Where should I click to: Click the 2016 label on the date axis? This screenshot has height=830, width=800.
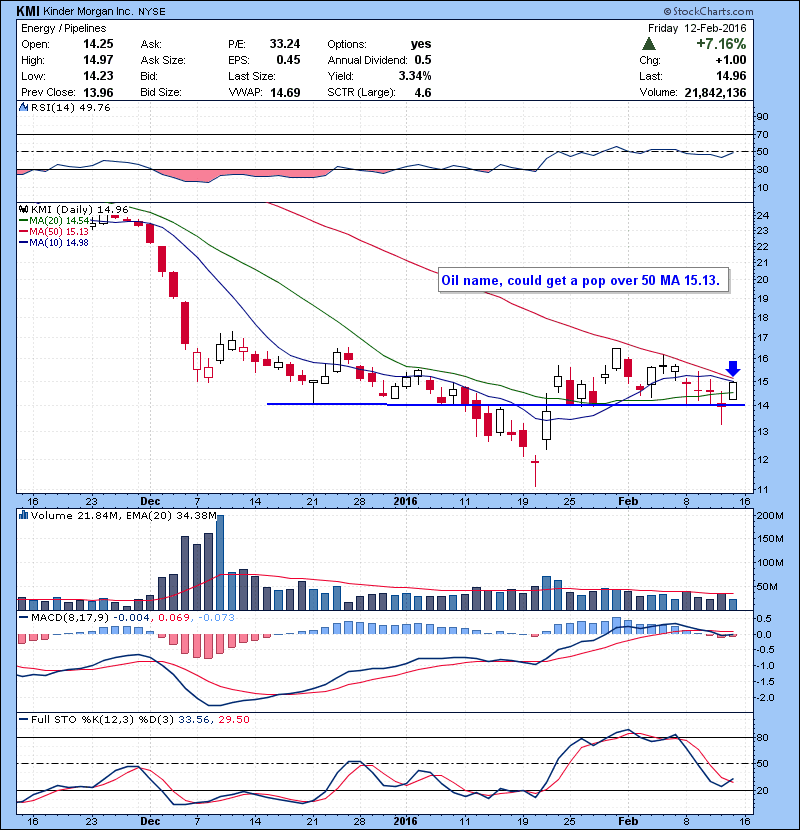pos(404,500)
